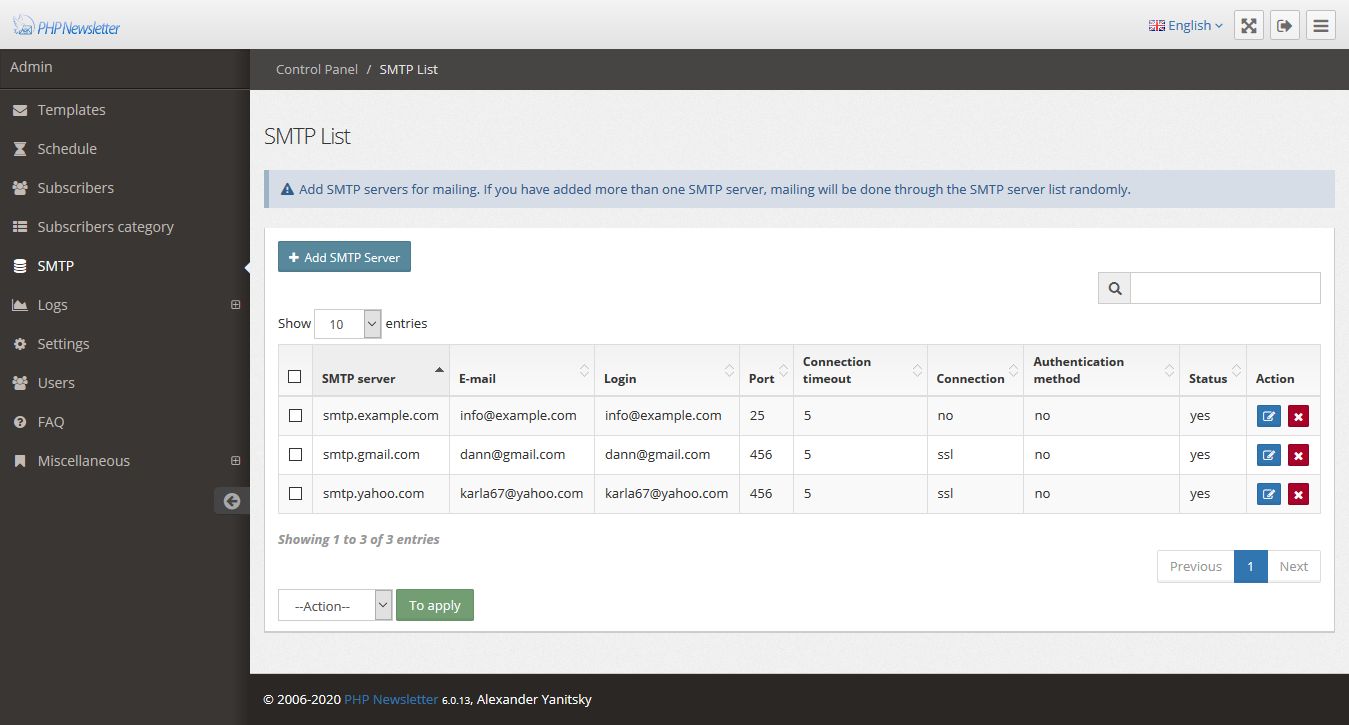Click into the table search field
Screen dimensions: 1349x725
coord(1224,289)
